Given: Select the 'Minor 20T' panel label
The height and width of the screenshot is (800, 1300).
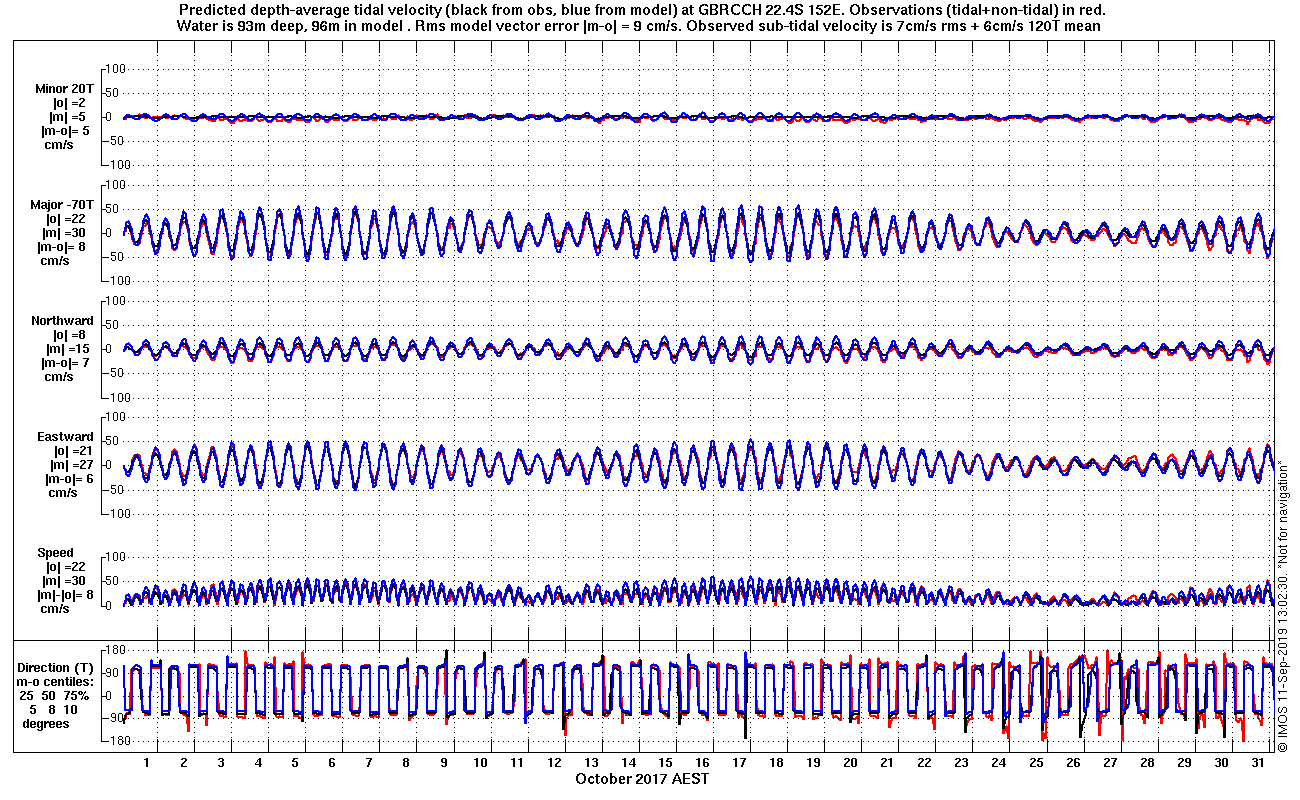Looking at the screenshot, I should pos(65,89).
